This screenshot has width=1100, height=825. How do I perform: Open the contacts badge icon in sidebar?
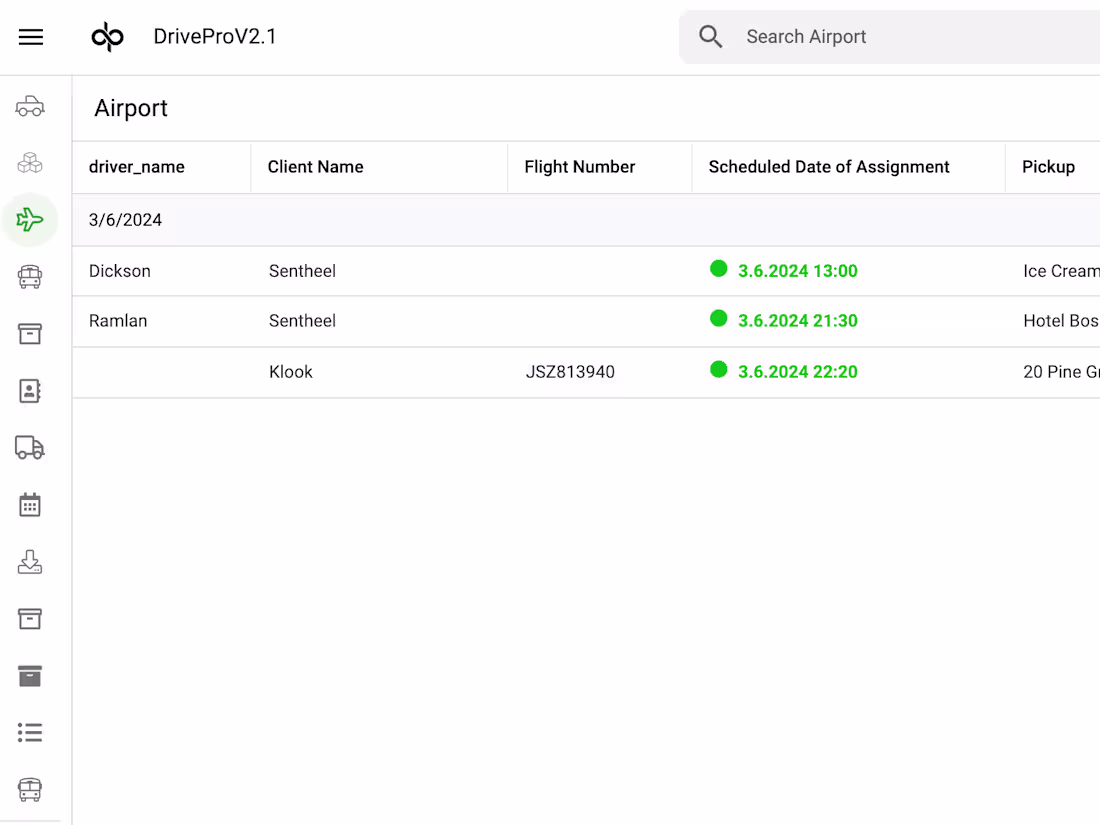30,390
